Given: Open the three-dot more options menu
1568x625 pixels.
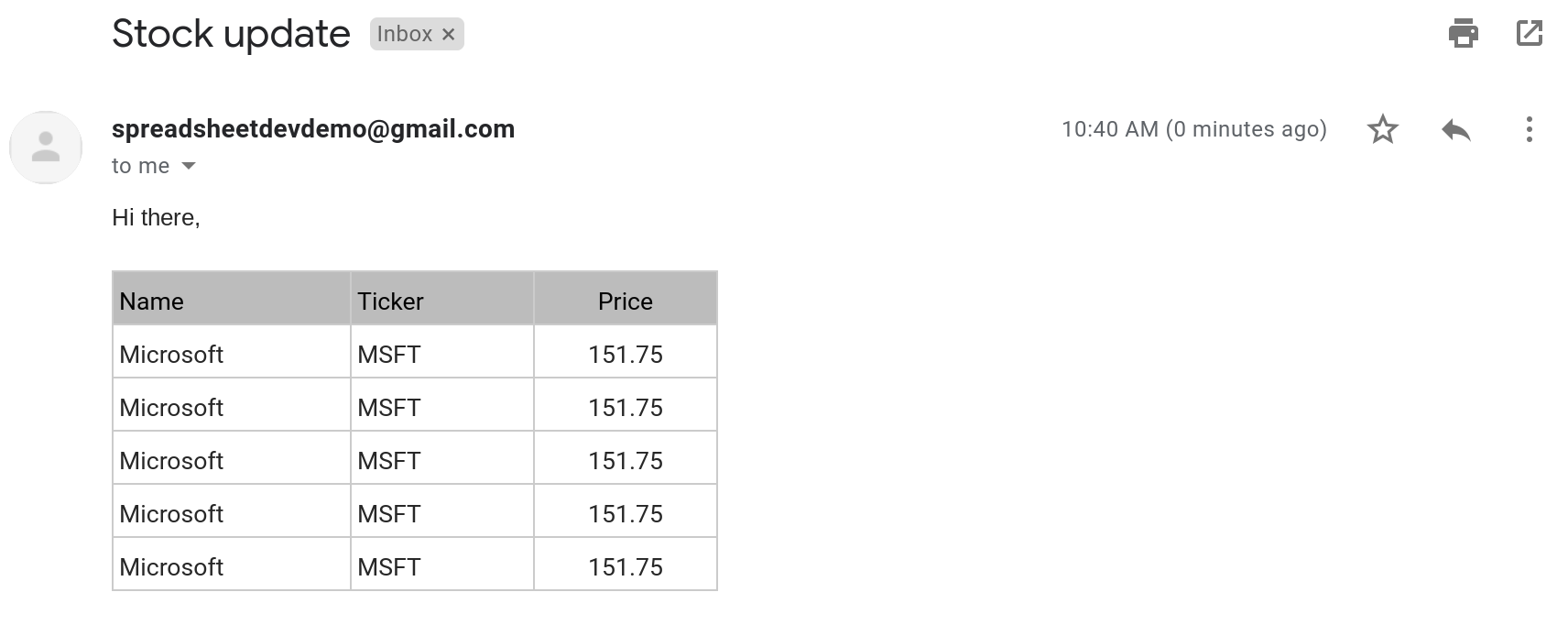Looking at the screenshot, I should coord(1529,129).
